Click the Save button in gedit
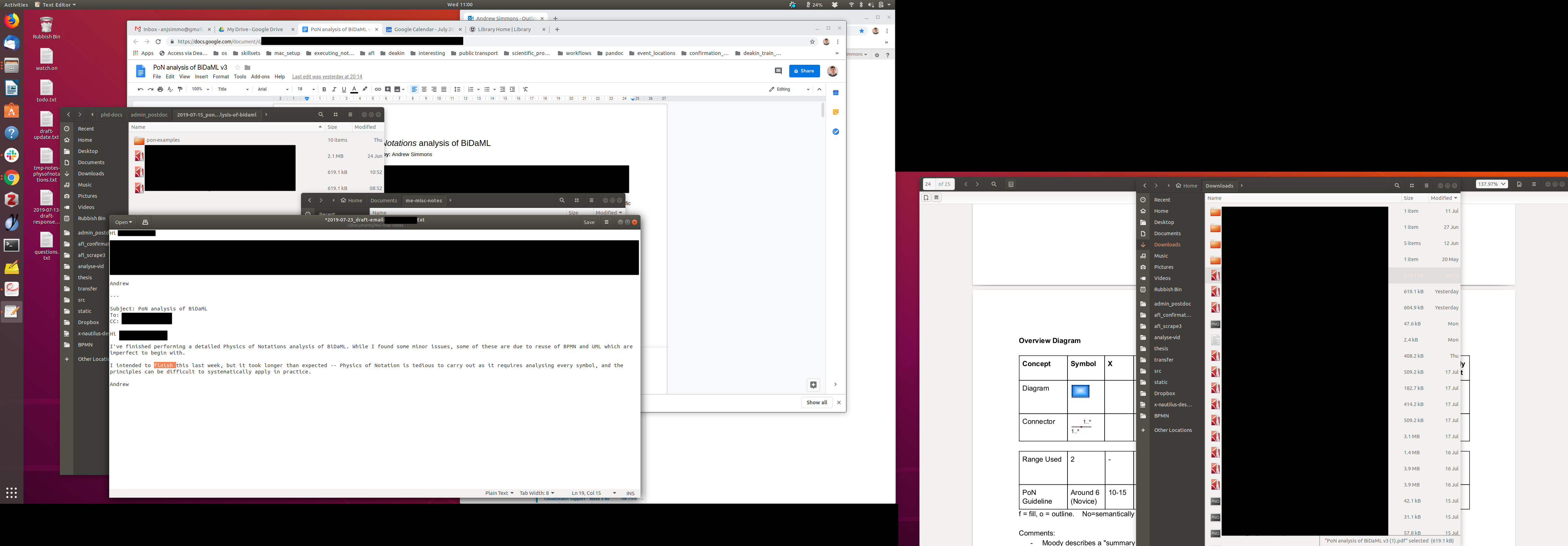 589,222
